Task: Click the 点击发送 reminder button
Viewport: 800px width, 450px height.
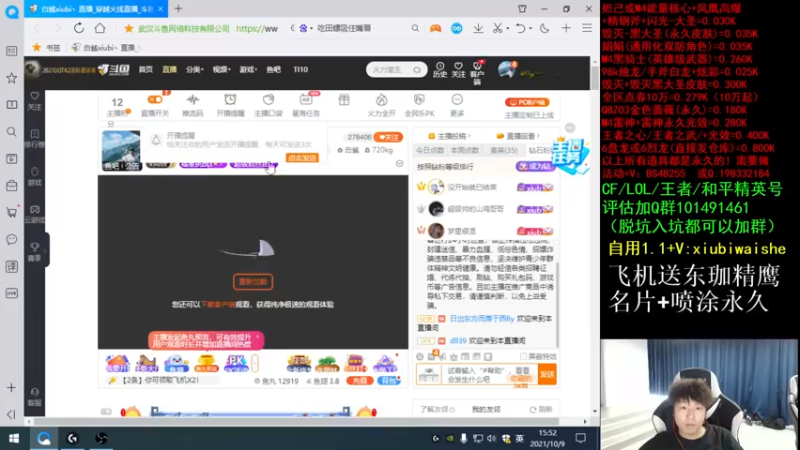Action: tap(302, 158)
